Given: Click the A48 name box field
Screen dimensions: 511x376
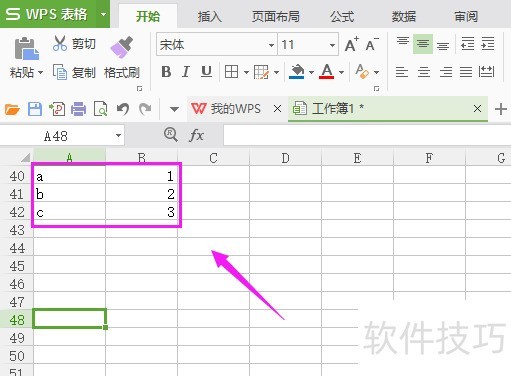Looking at the screenshot, I should tap(62, 136).
